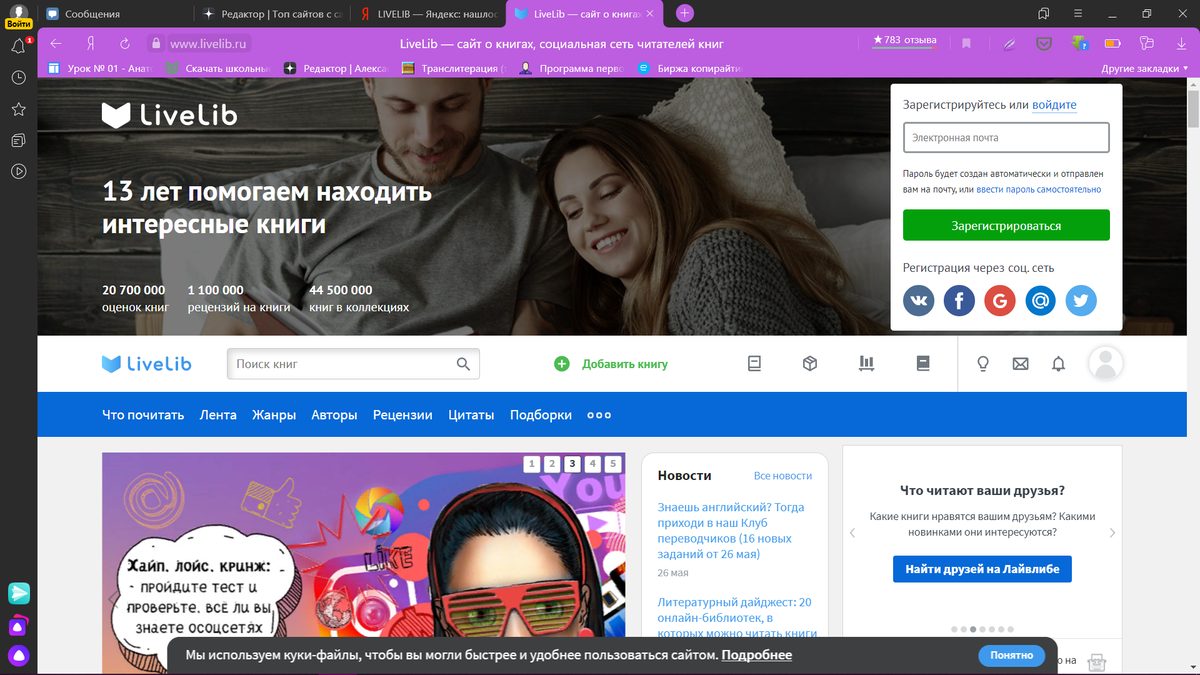Open the green download-helper extension icon
The width and height of the screenshot is (1200, 675).
coord(1079,44)
